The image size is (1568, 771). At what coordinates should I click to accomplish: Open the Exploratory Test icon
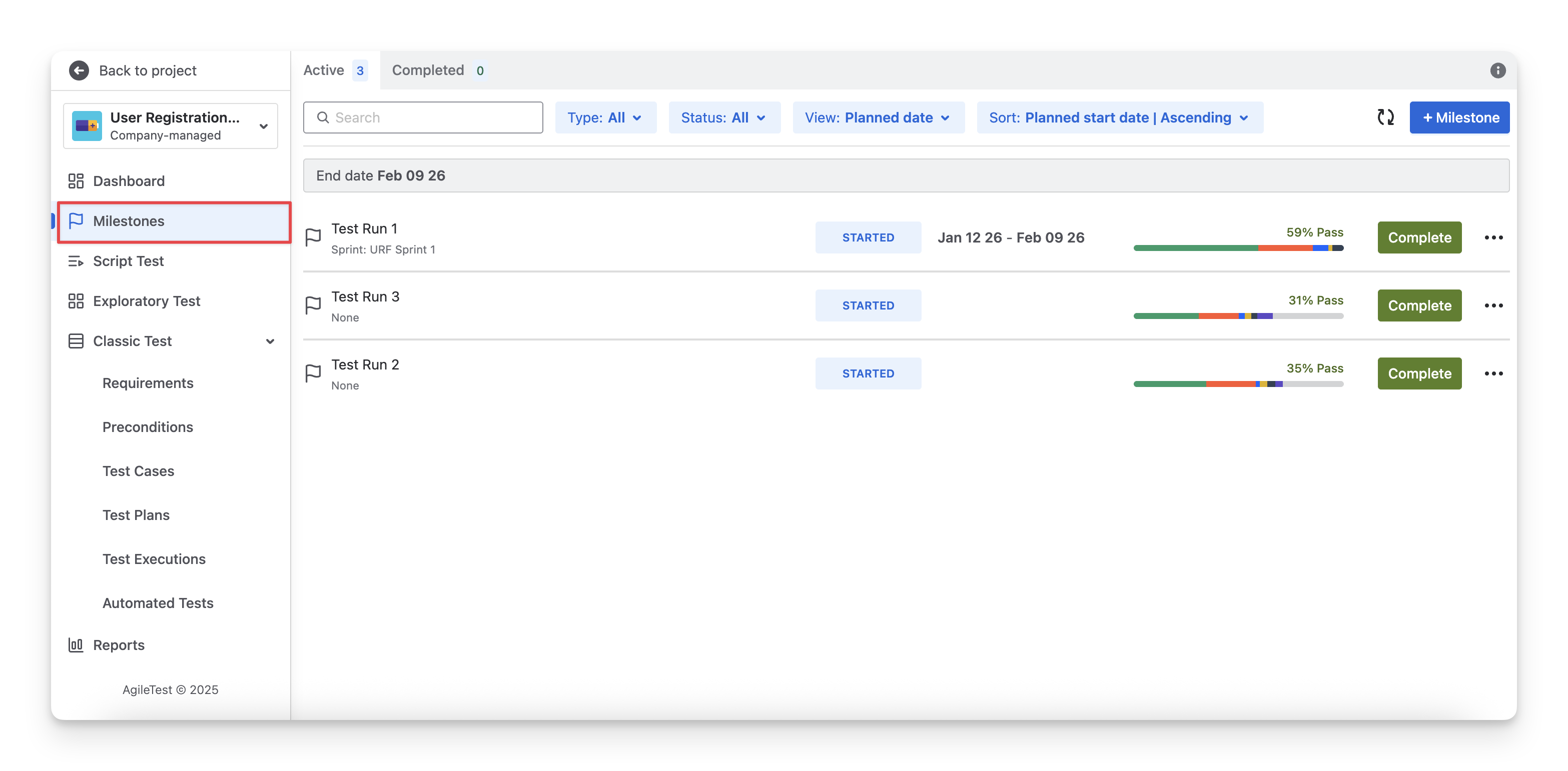click(76, 301)
